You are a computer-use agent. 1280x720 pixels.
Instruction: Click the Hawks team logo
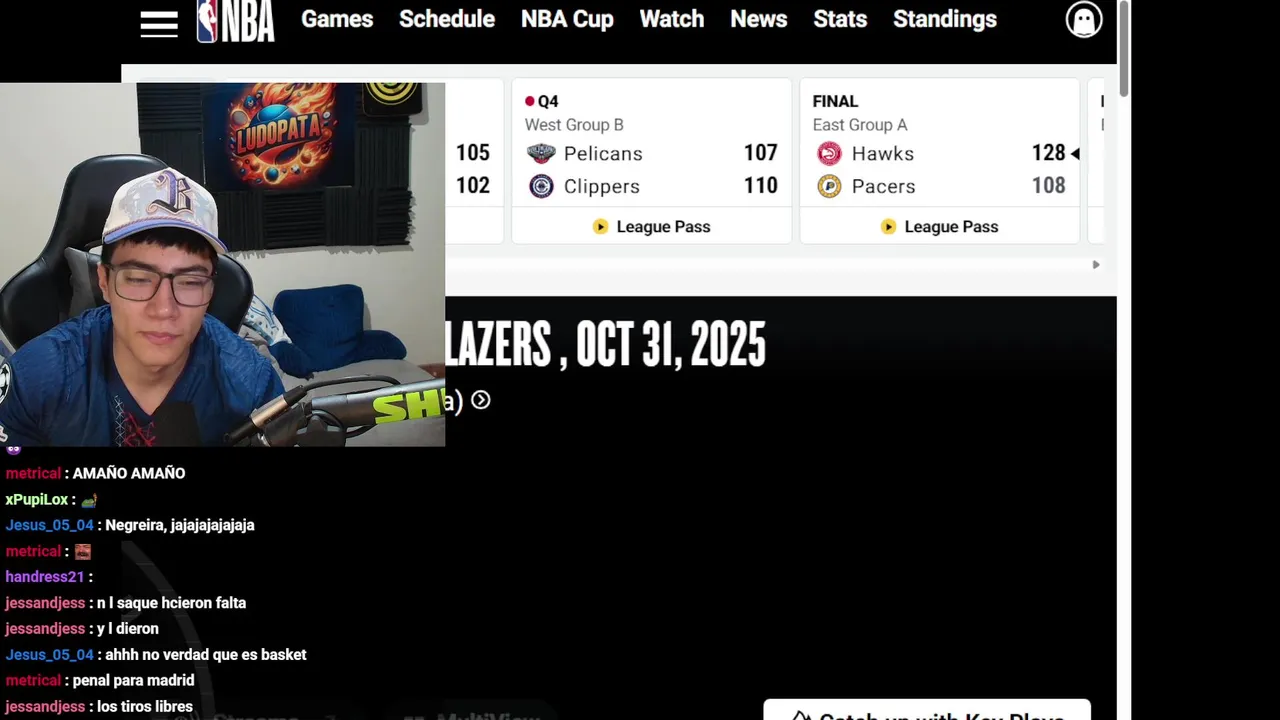[x=829, y=153]
